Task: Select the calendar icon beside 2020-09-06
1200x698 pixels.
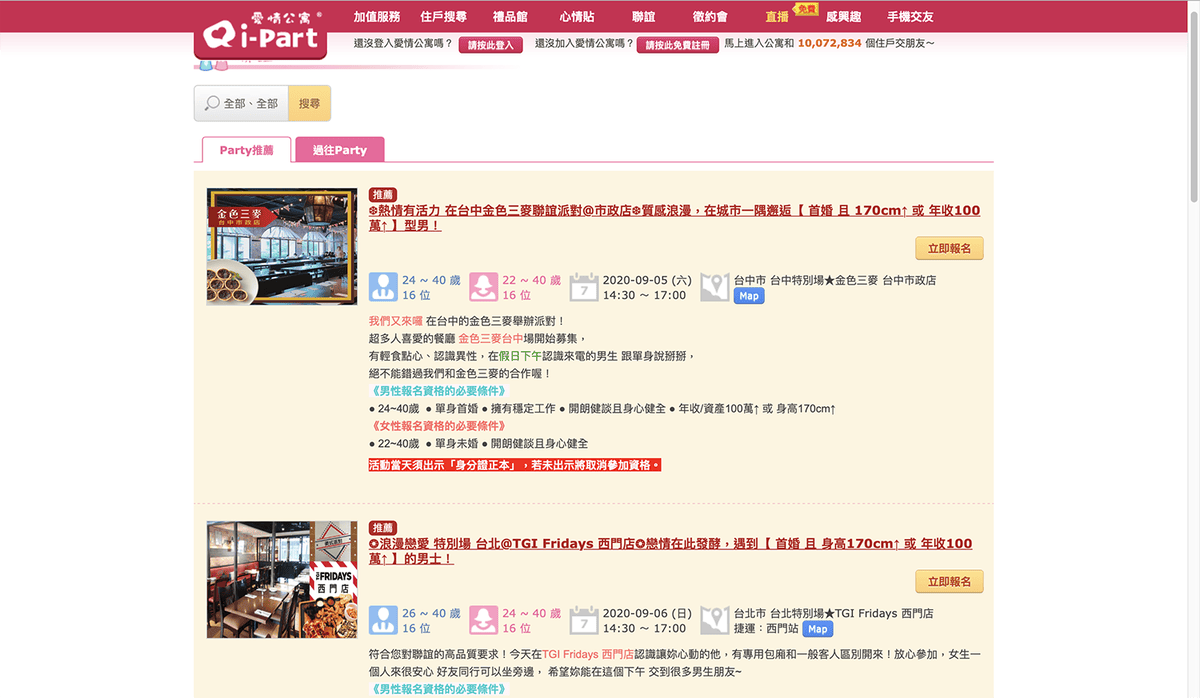Action: coord(583,620)
